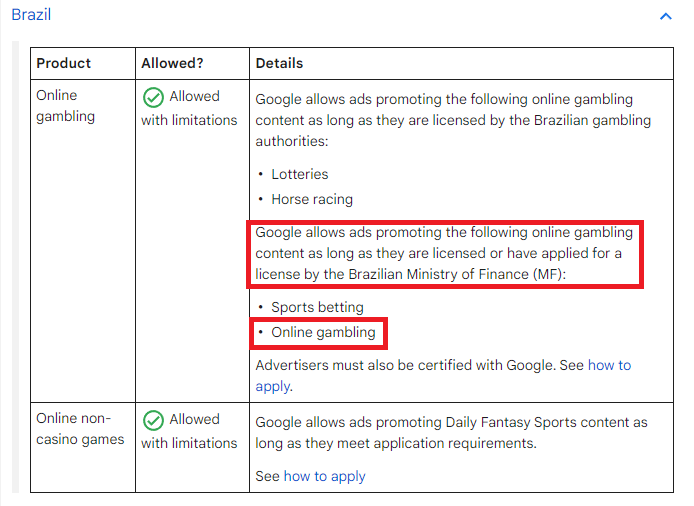The height and width of the screenshot is (506, 694).
Task: Click the 'Sports betting' bullet item
Action: [317, 307]
